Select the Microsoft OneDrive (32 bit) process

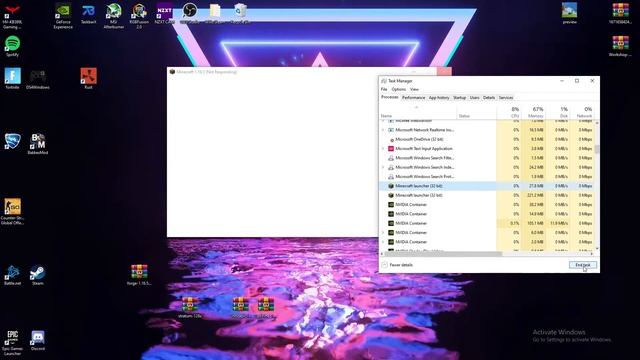coord(487,139)
